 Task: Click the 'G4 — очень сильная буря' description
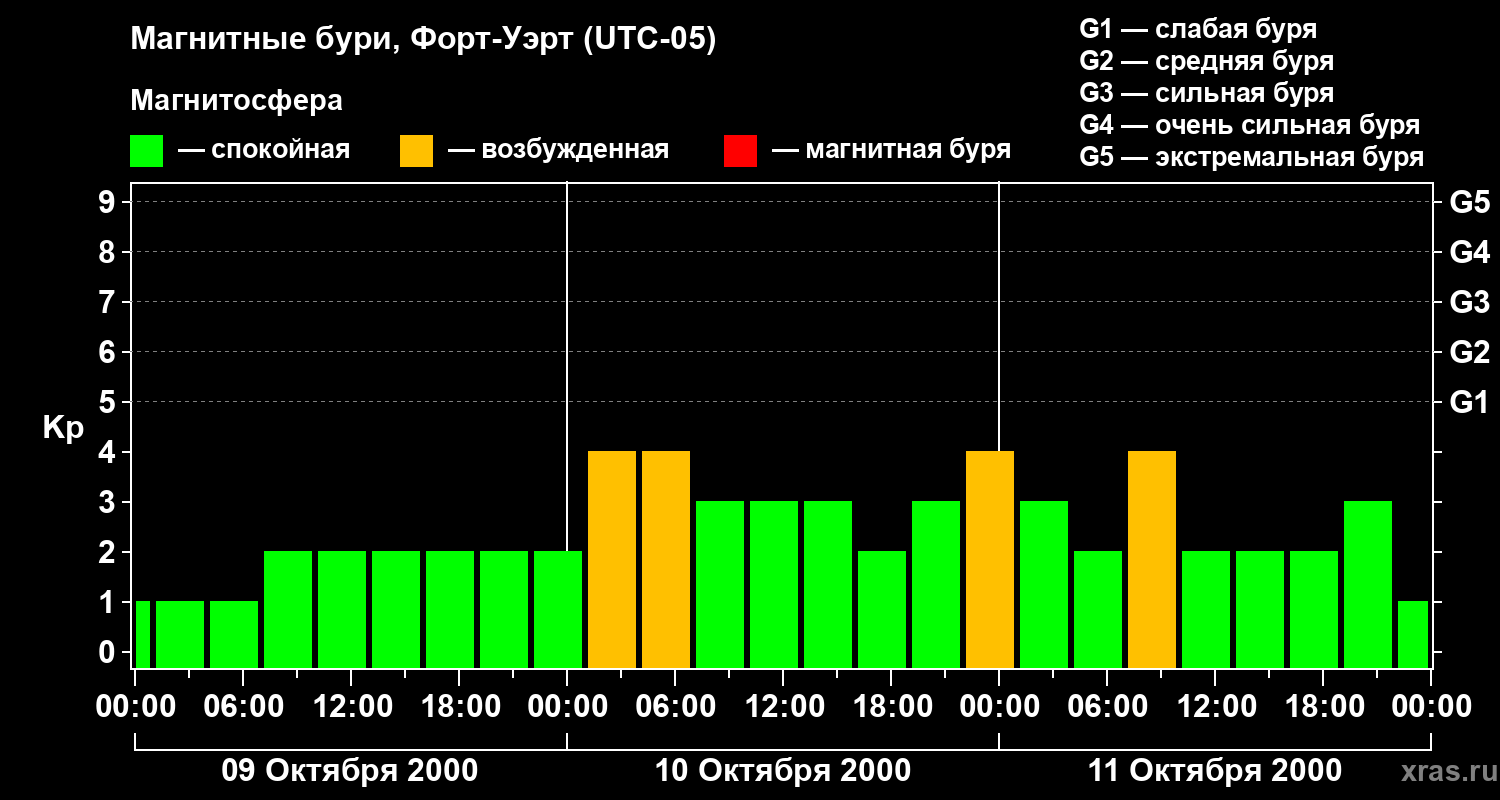click(1250, 125)
